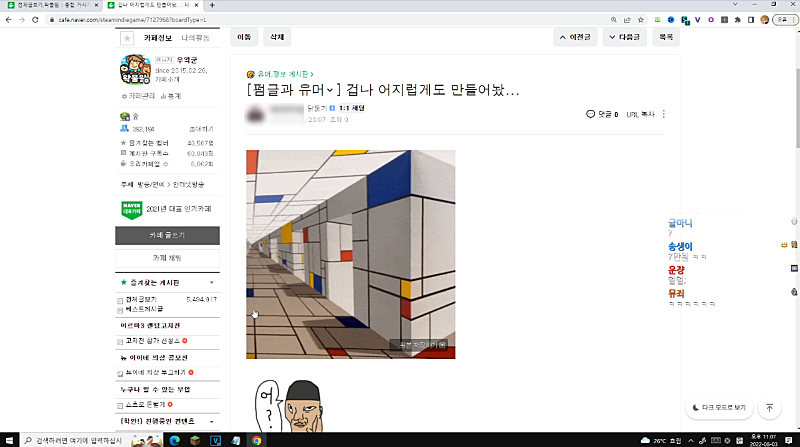Screen dimensions: 800x447
Task: Click the cafe favorite star icon
Action: [x=127, y=38]
